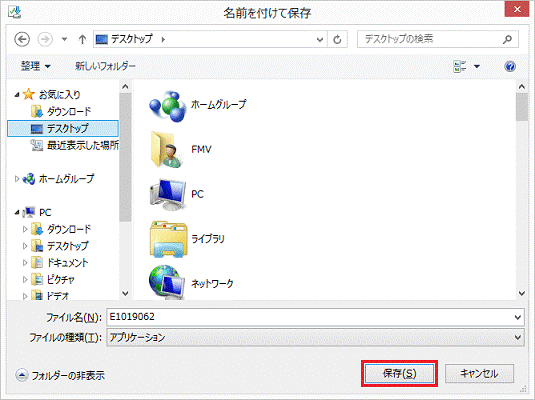
Task: Select PC in navigation pane
Action: 45,212
